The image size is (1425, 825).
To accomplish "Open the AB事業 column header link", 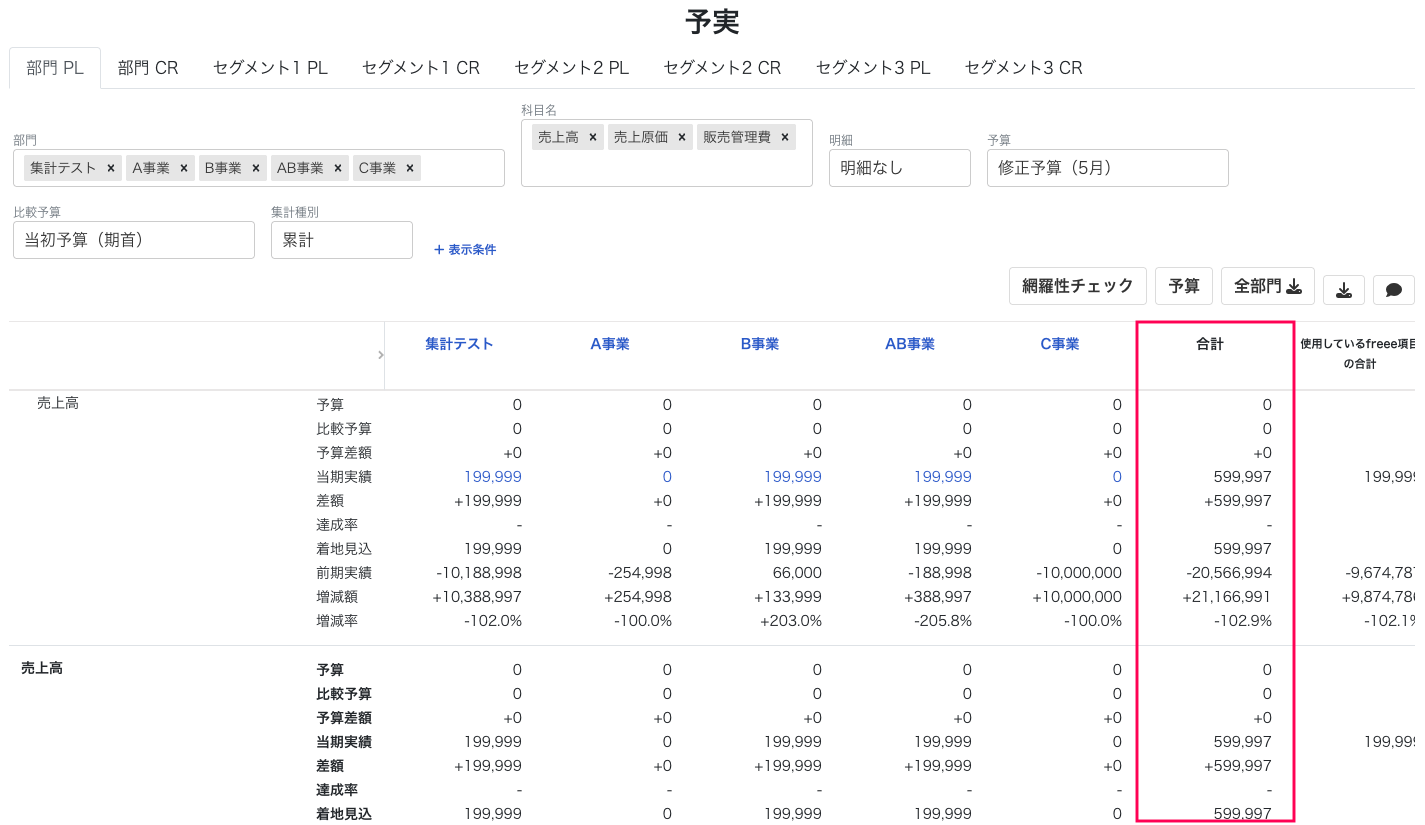I will point(910,344).
